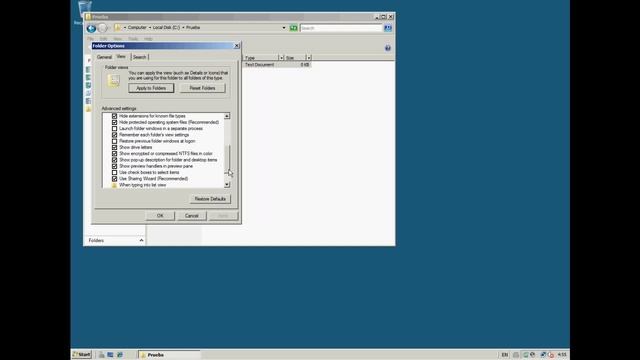Click the When typing into list view item
Image resolution: width=640 pixels, height=360 pixels.
tap(142, 185)
